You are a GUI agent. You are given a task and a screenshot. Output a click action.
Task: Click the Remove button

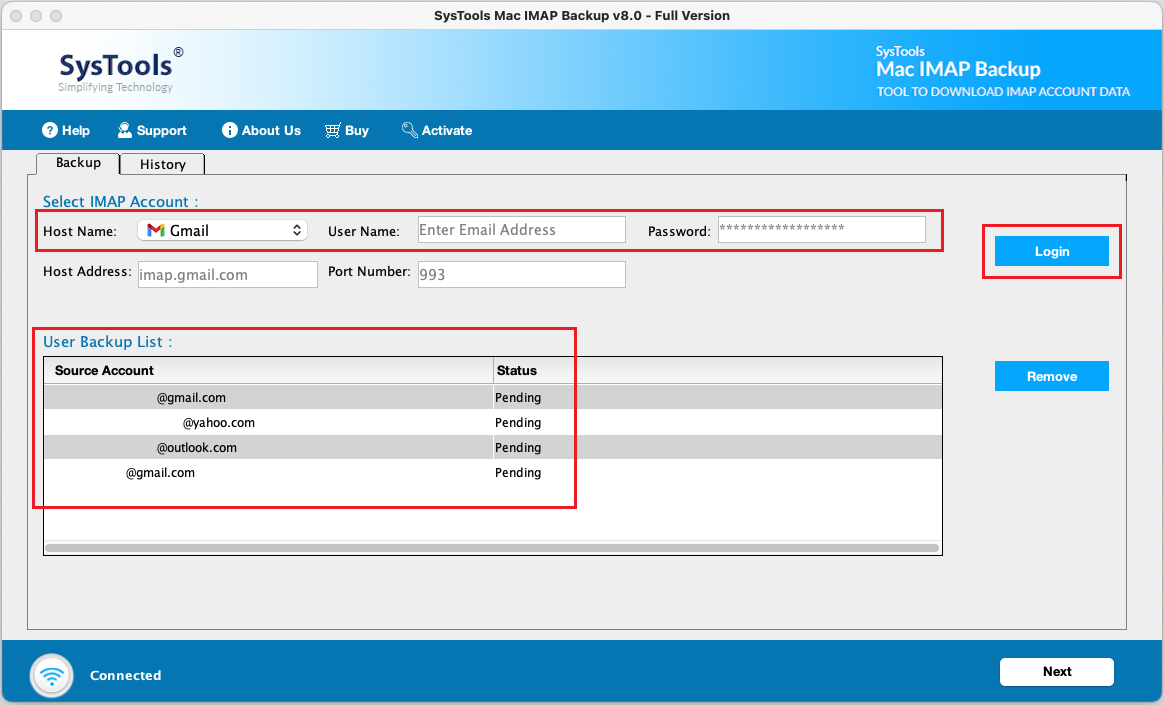coord(1052,376)
